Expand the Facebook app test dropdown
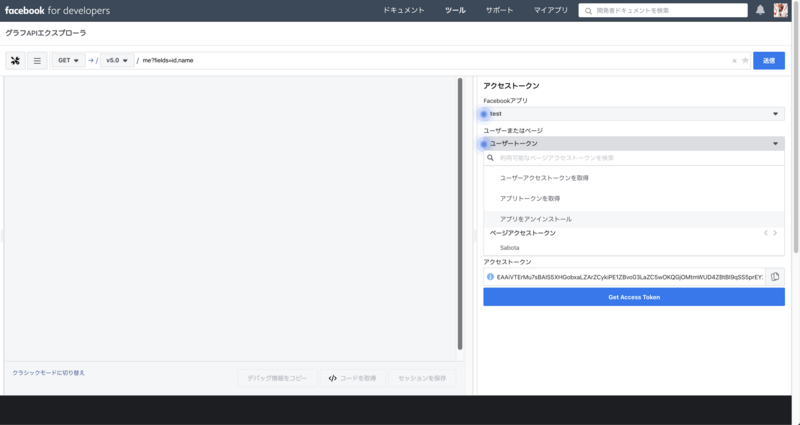Image resolution: width=800 pixels, height=425 pixels. [x=634, y=114]
